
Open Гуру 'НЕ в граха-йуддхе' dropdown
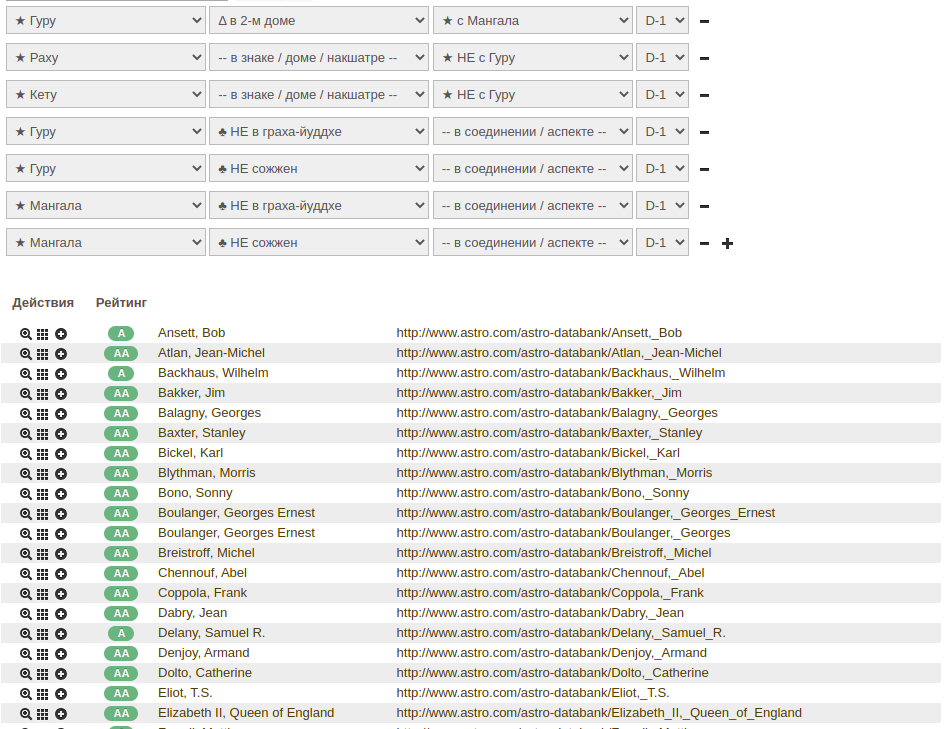(x=319, y=131)
